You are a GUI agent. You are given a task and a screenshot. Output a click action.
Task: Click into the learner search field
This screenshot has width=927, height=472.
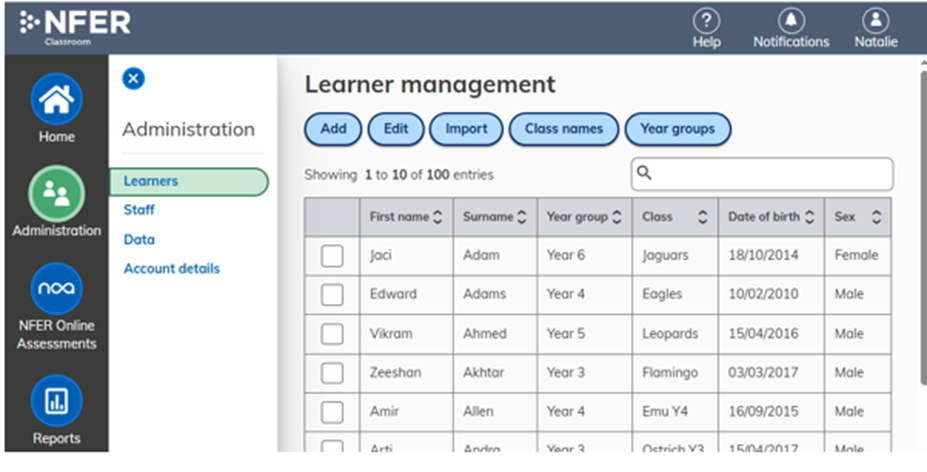click(x=762, y=174)
